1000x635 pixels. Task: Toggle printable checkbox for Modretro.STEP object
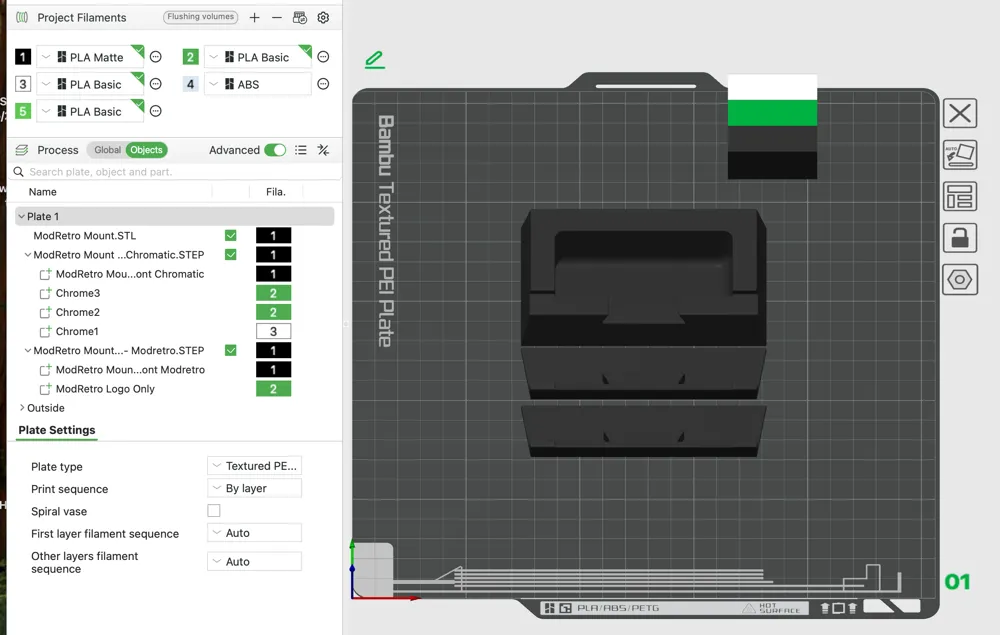click(231, 350)
